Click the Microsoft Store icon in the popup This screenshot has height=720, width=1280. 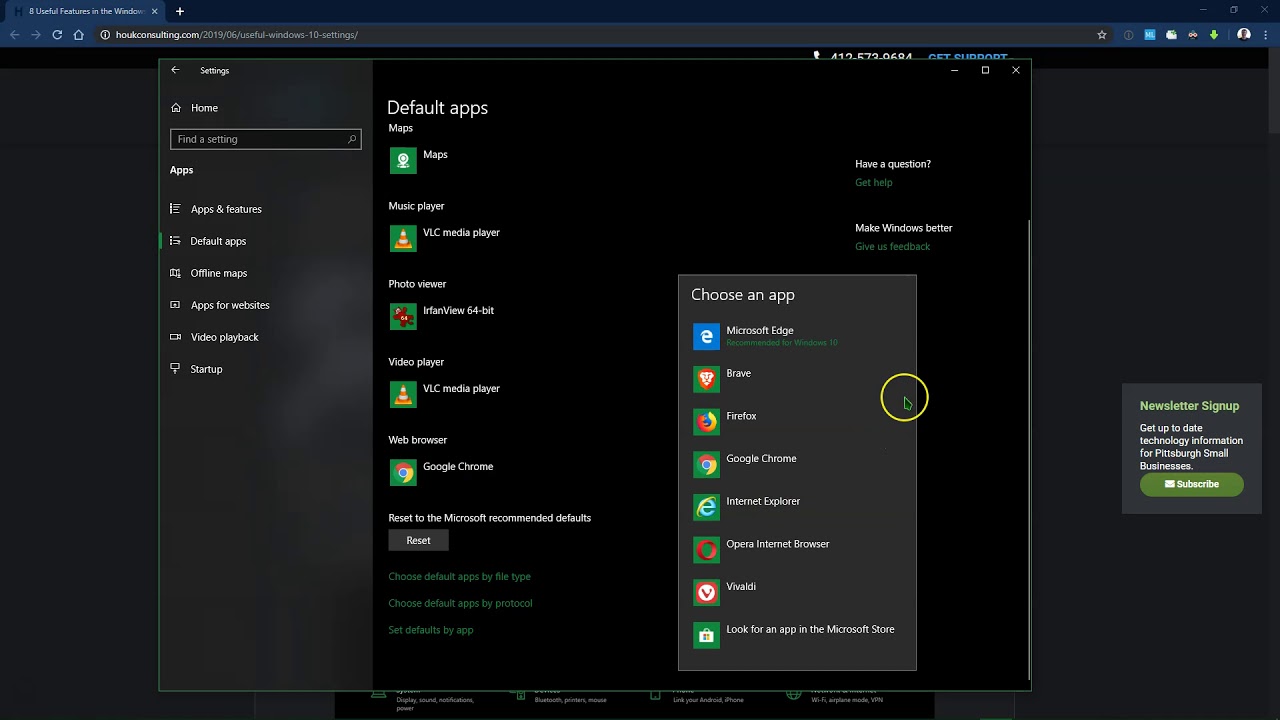point(706,636)
